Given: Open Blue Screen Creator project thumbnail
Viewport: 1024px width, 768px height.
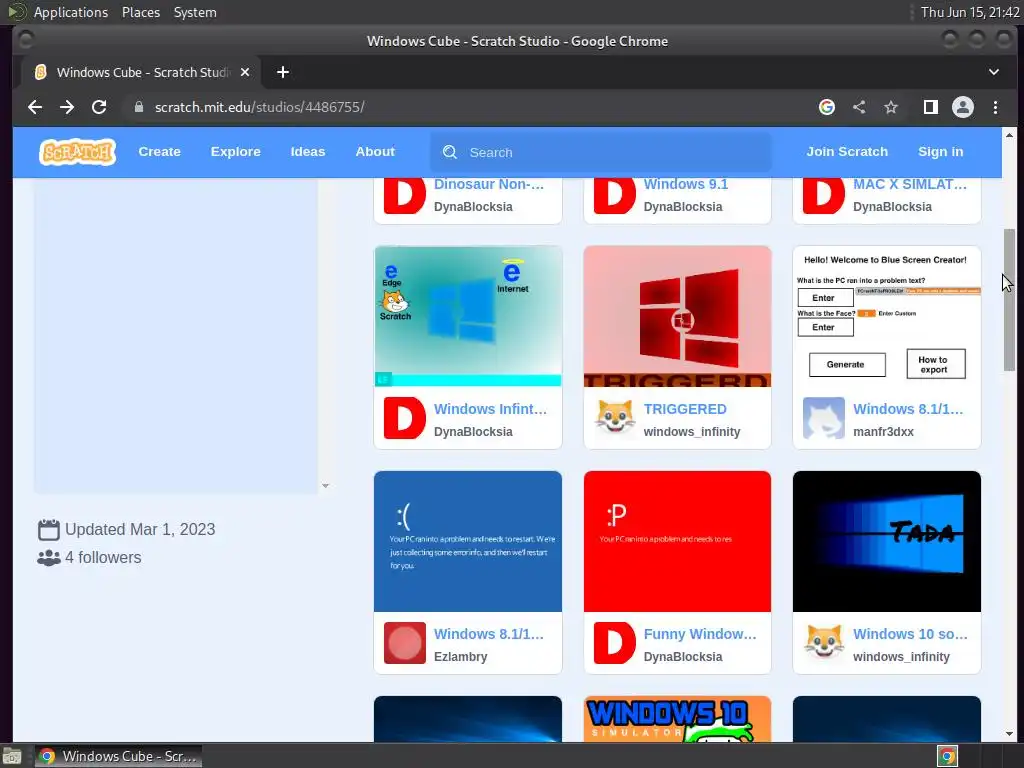Looking at the screenshot, I should (x=887, y=316).
